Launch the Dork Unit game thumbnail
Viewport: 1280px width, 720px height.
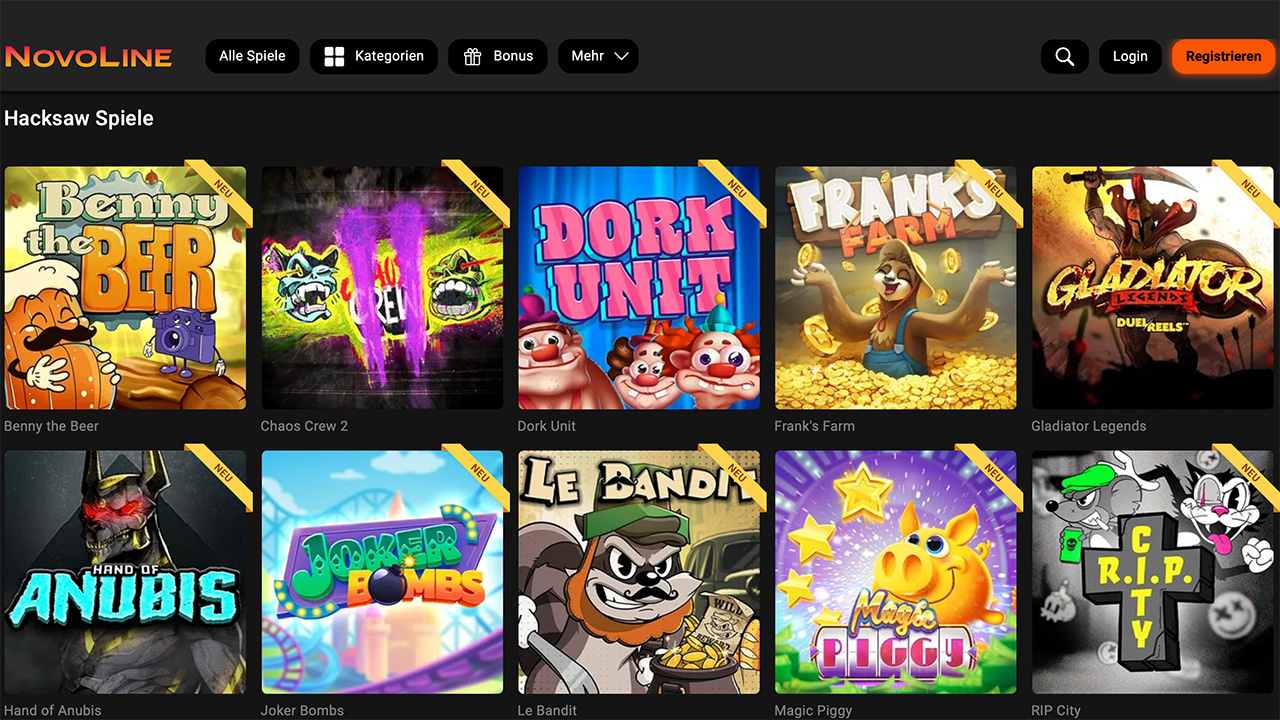(639, 288)
